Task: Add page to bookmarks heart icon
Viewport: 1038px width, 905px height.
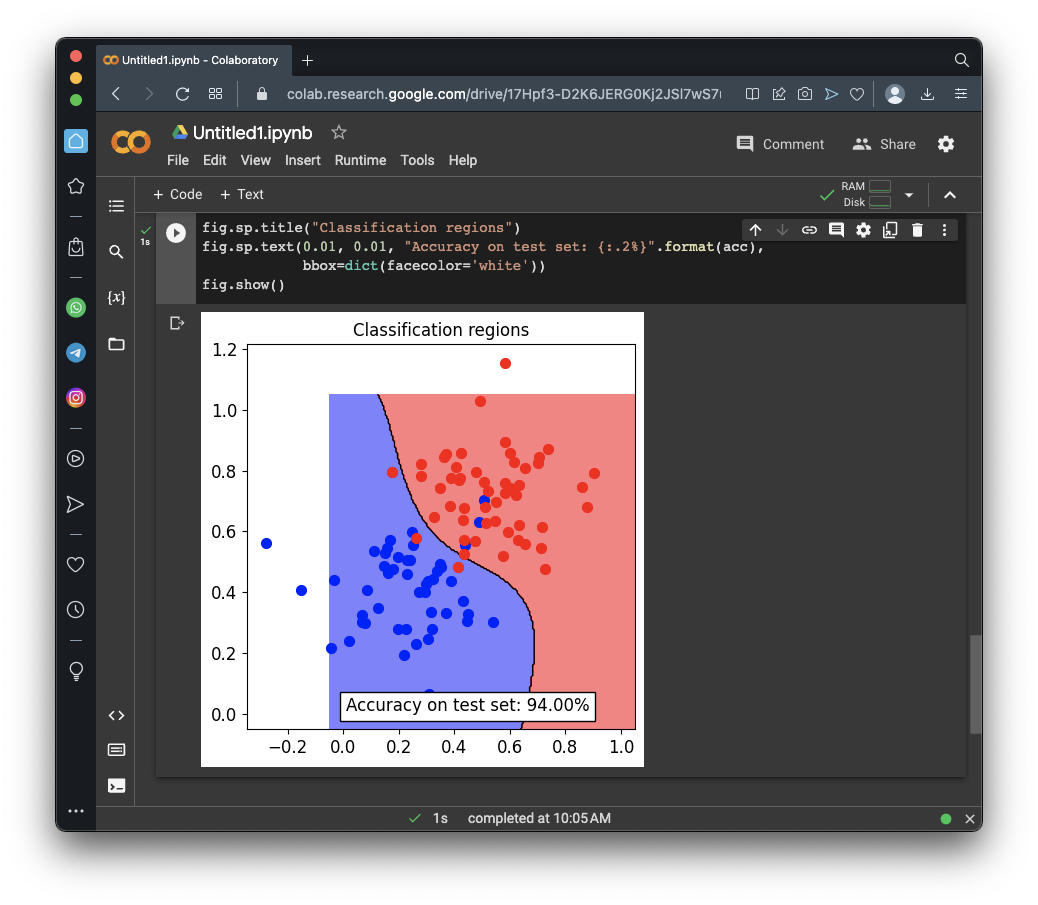Action: (857, 94)
